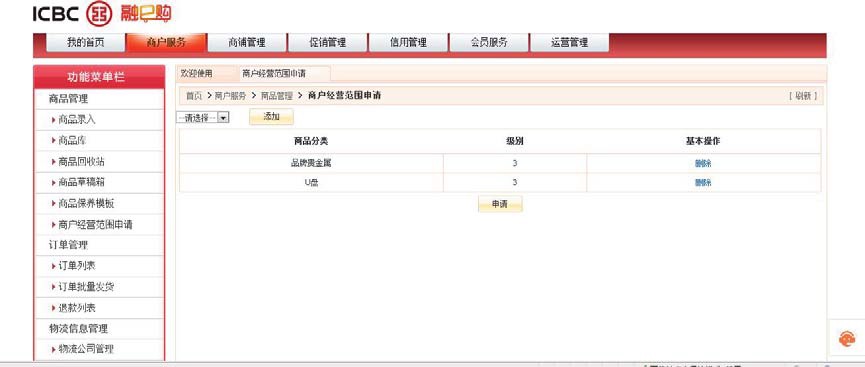The image size is (865, 367).
Task: Delete the U盘 category row
Action: 703,183
